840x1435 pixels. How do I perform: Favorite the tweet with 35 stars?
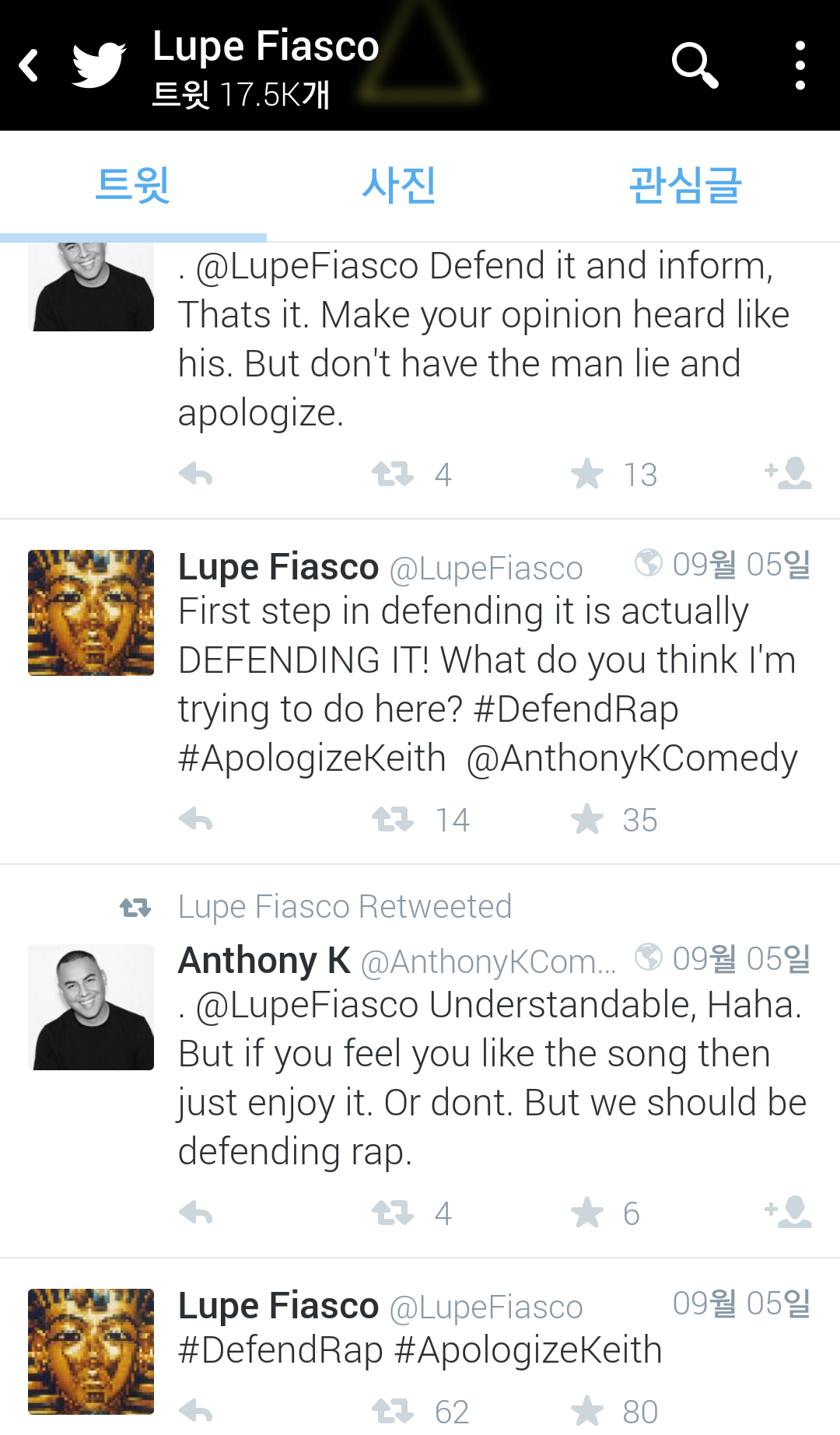point(587,819)
